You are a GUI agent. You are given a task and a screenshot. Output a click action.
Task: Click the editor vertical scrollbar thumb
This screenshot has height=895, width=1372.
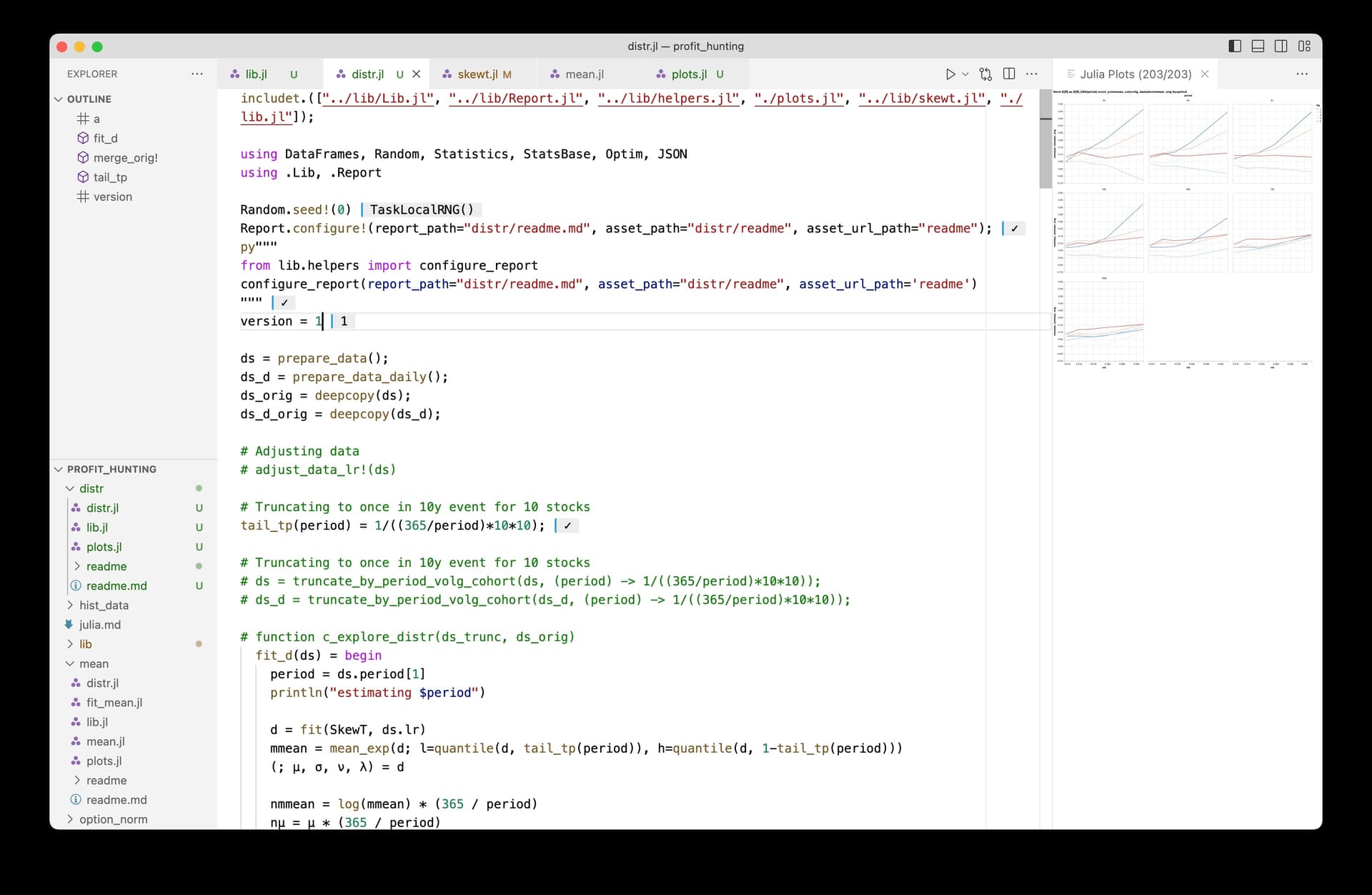coord(1045,139)
